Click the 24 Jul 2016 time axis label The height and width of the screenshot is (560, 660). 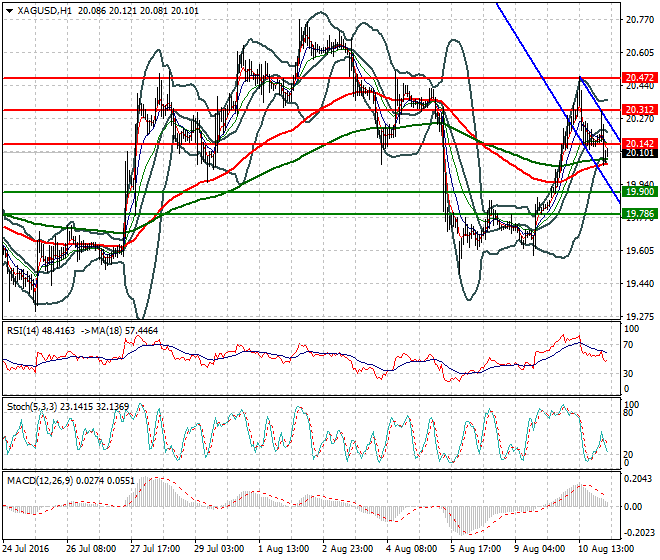point(26,549)
